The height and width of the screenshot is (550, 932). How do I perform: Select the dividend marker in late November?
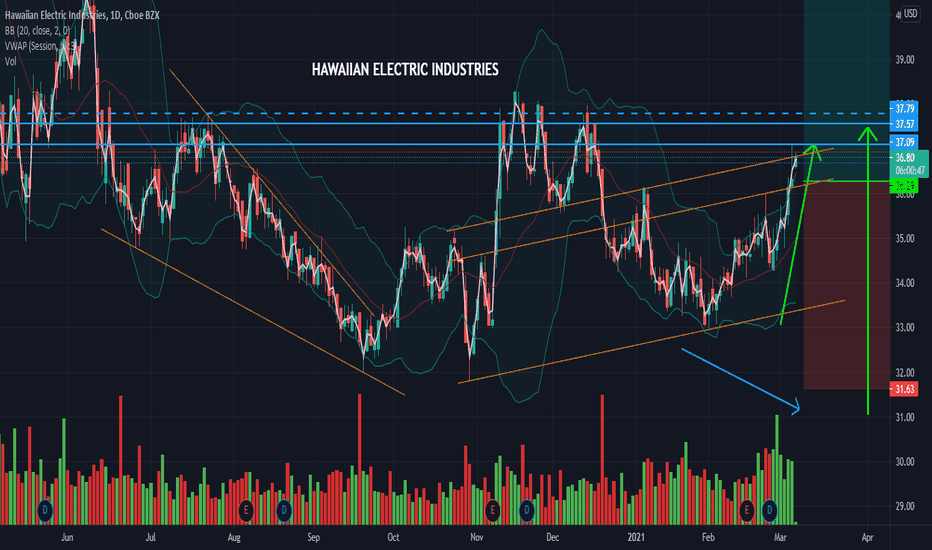coord(527,510)
